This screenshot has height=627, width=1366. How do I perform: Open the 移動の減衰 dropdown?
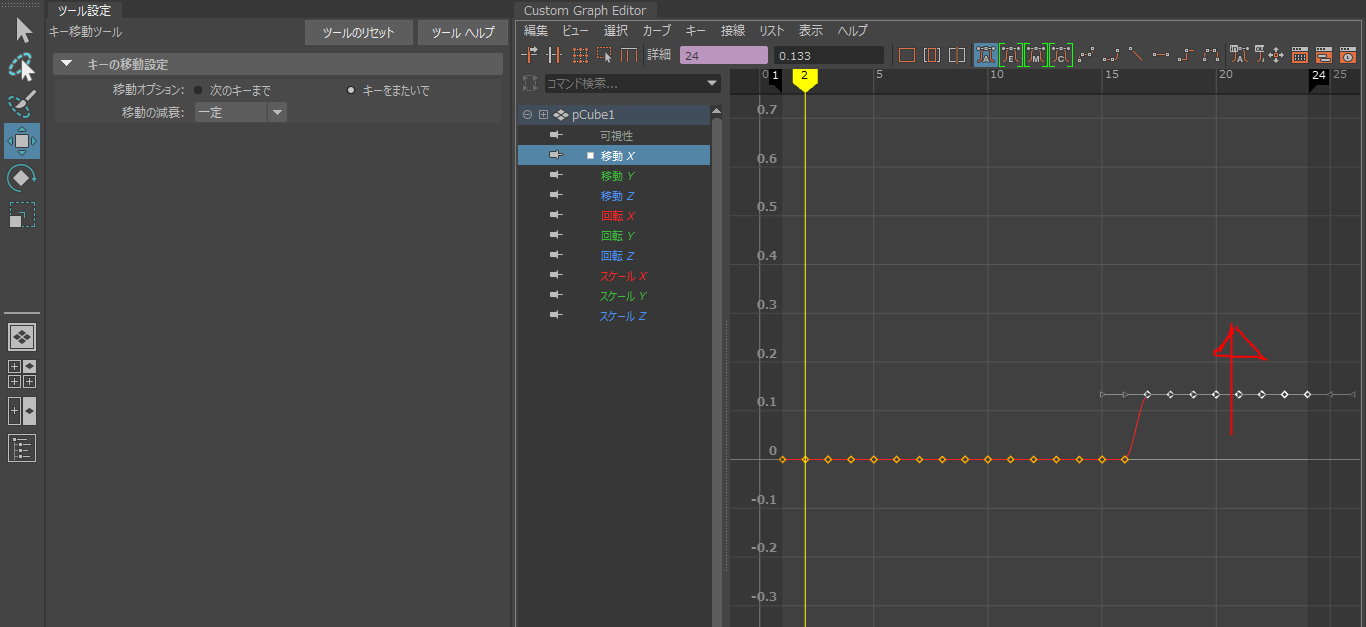[x=277, y=112]
